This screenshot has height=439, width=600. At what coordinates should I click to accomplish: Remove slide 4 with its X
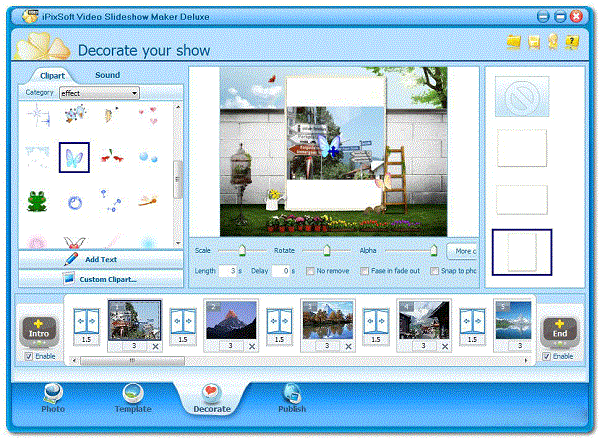tap(445, 346)
